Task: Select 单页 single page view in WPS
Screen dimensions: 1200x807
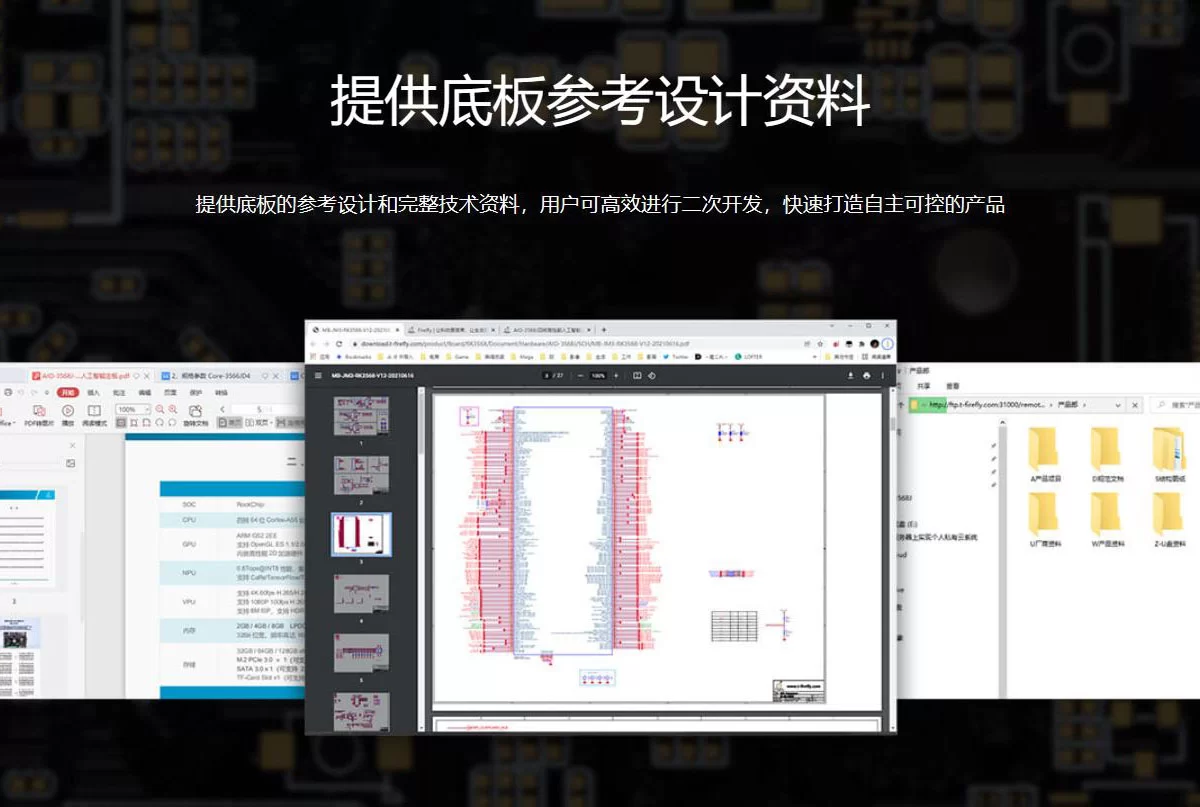Action: click(x=230, y=423)
